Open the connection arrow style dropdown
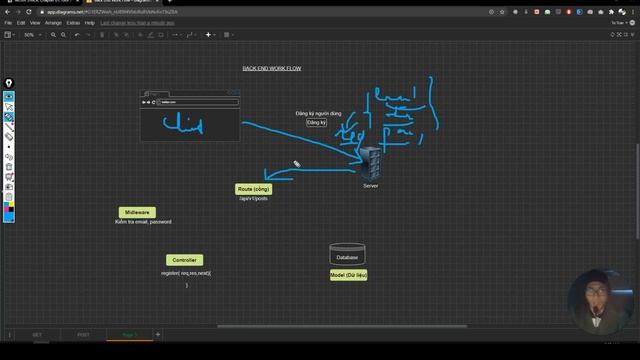This screenshot has width=640, height=360. 176,35
